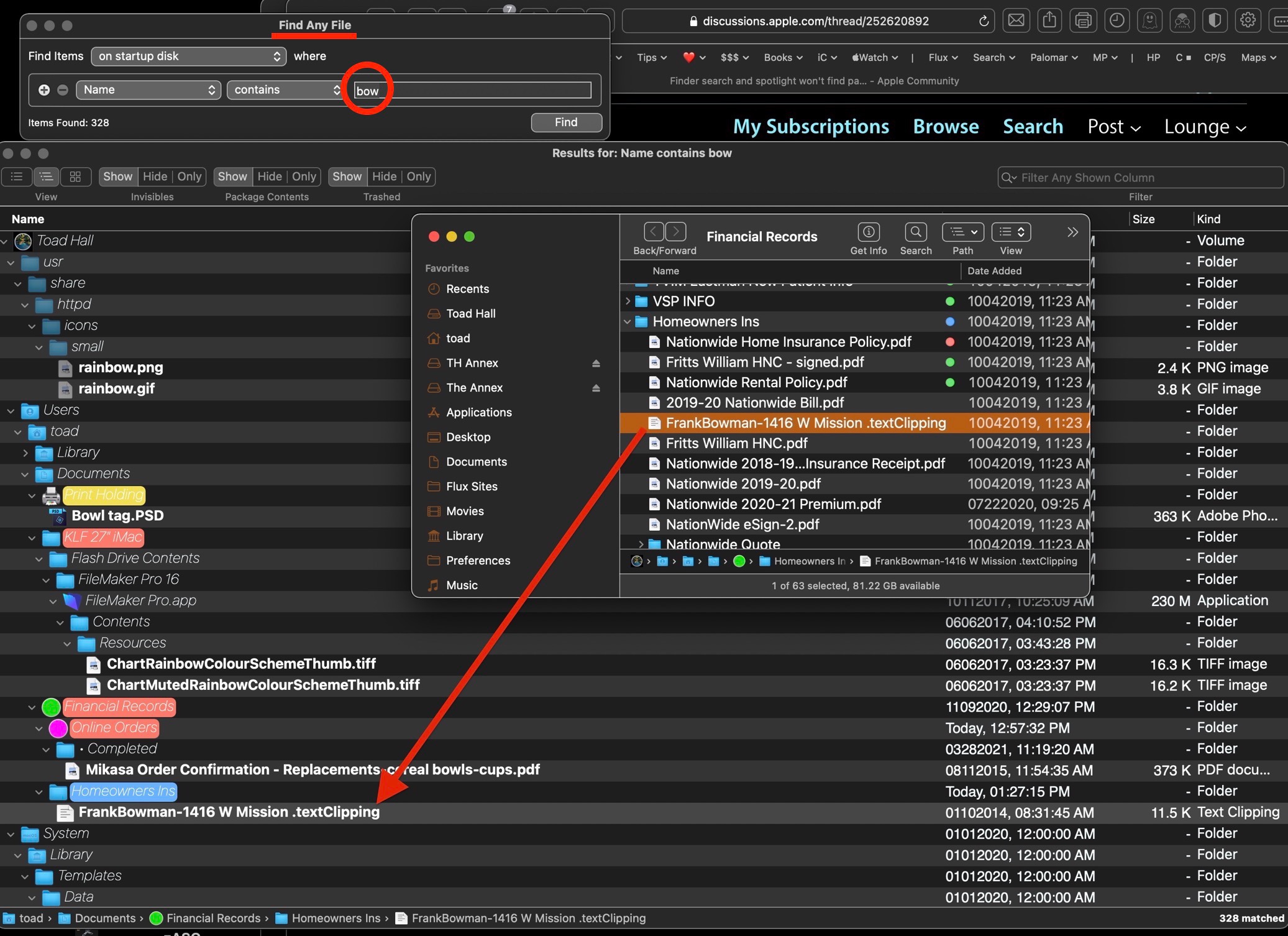Image resolution: width=1288 pixels, height=936 pixels.
Task: Eject the TH Annex volume
Action: point(596,363)
